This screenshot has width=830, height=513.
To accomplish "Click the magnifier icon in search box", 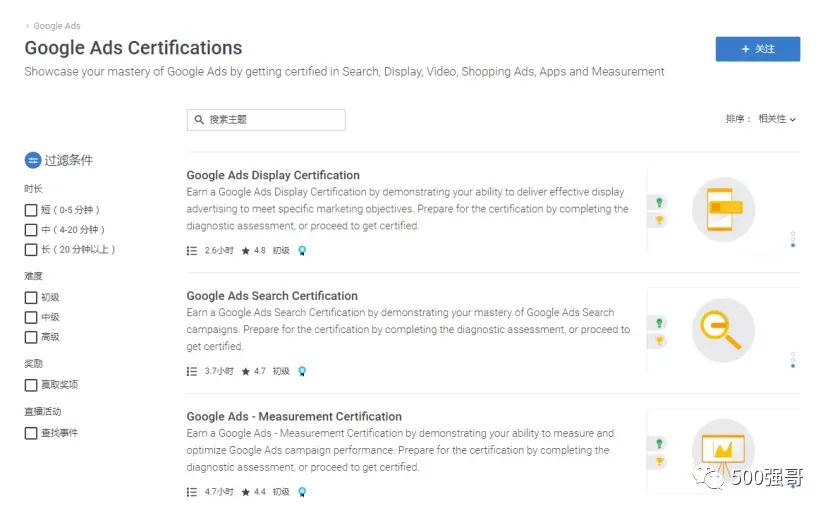I will tap(199, 120).
